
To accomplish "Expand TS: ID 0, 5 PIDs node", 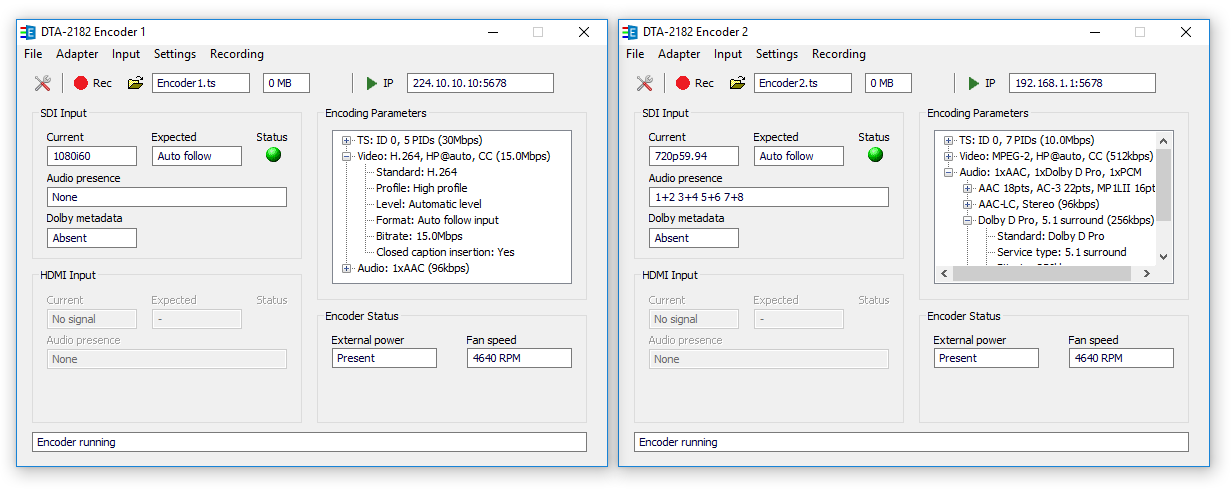I will [x=347, y=140].
